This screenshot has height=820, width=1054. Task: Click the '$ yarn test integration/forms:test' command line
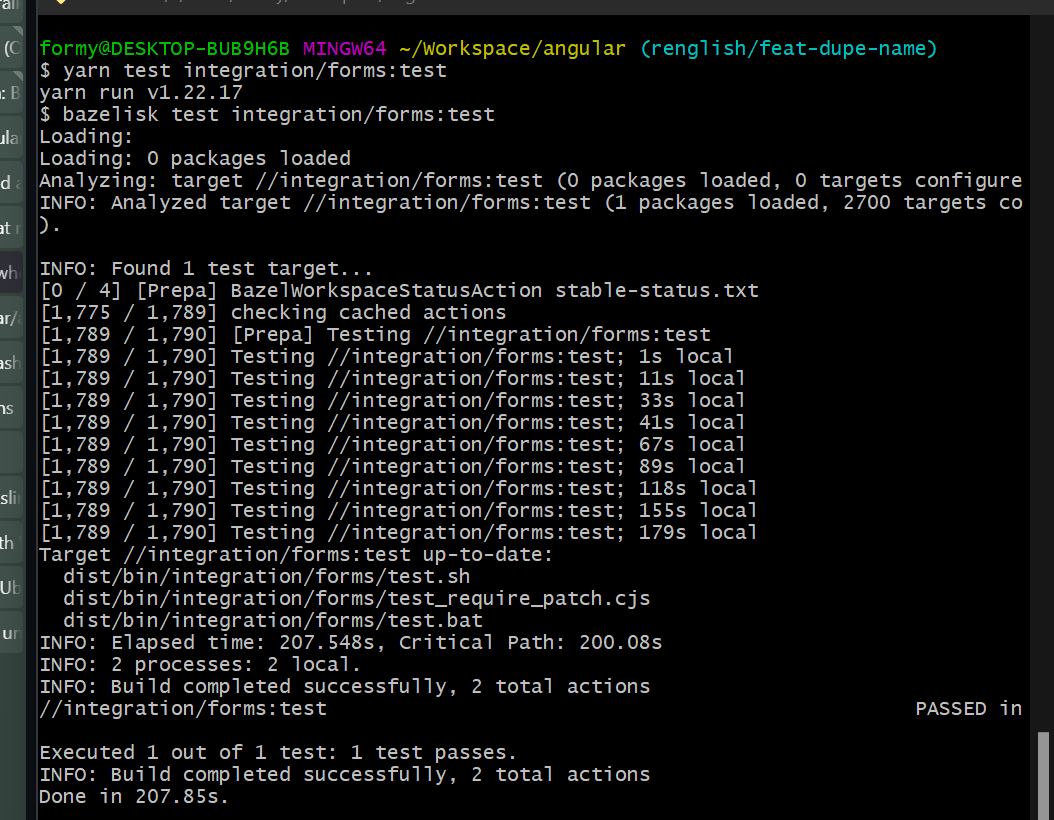click(243, 71)
